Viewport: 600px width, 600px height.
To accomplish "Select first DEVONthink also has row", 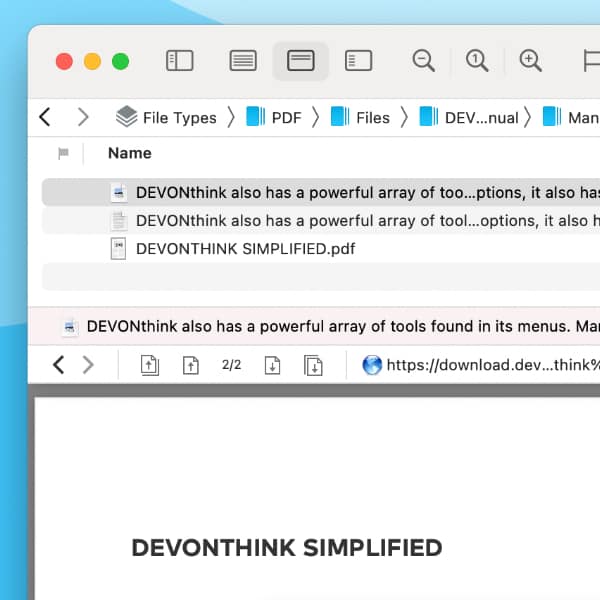I will (x=321, y=192).
